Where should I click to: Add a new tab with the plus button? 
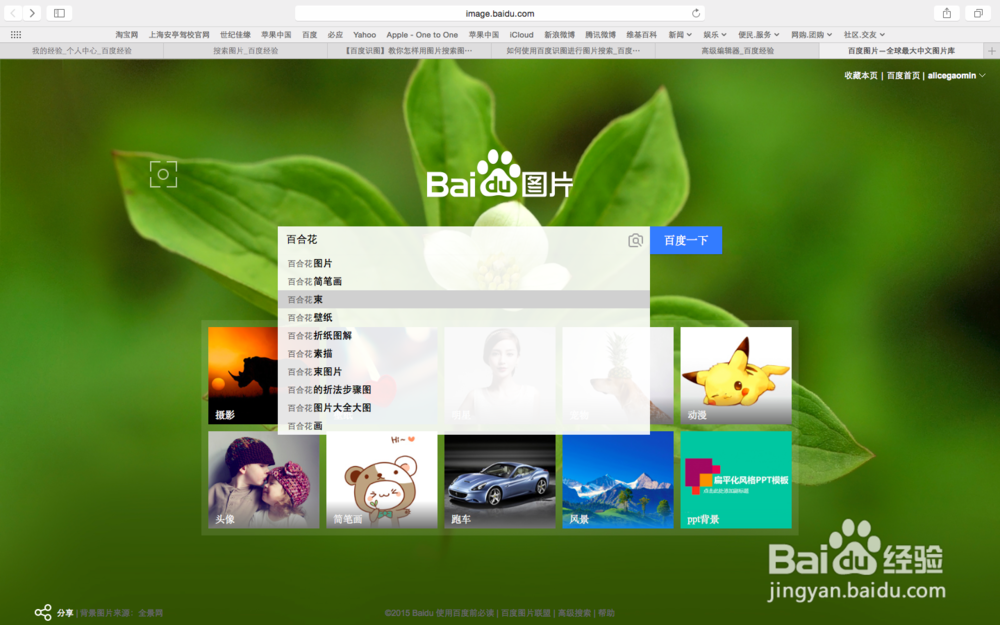pyautogui.click(x=991, y=50)
